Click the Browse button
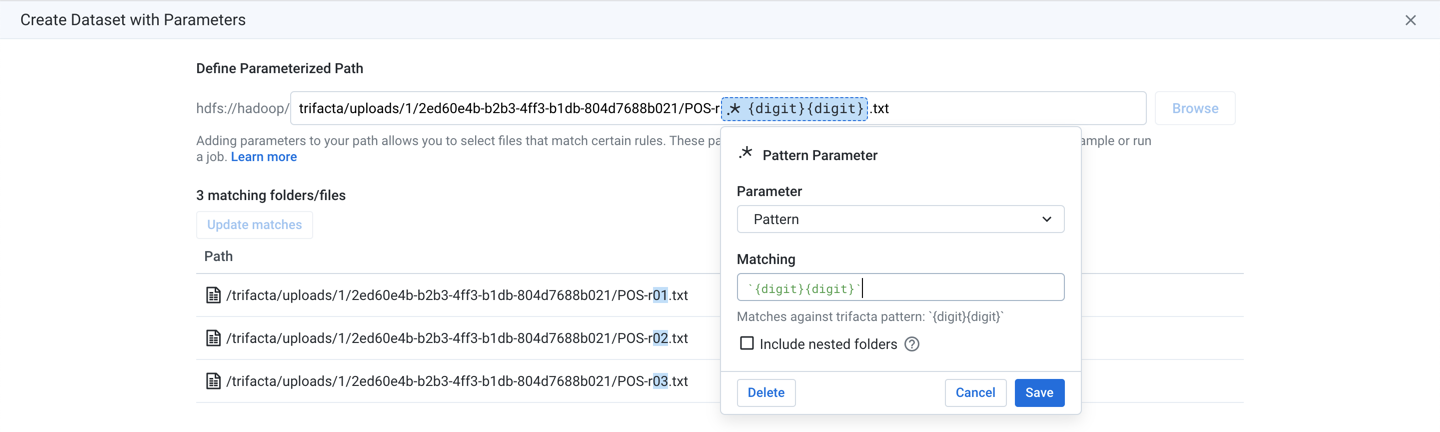The height and width of the screenshot is (432, 1440). pos(1195,108)
